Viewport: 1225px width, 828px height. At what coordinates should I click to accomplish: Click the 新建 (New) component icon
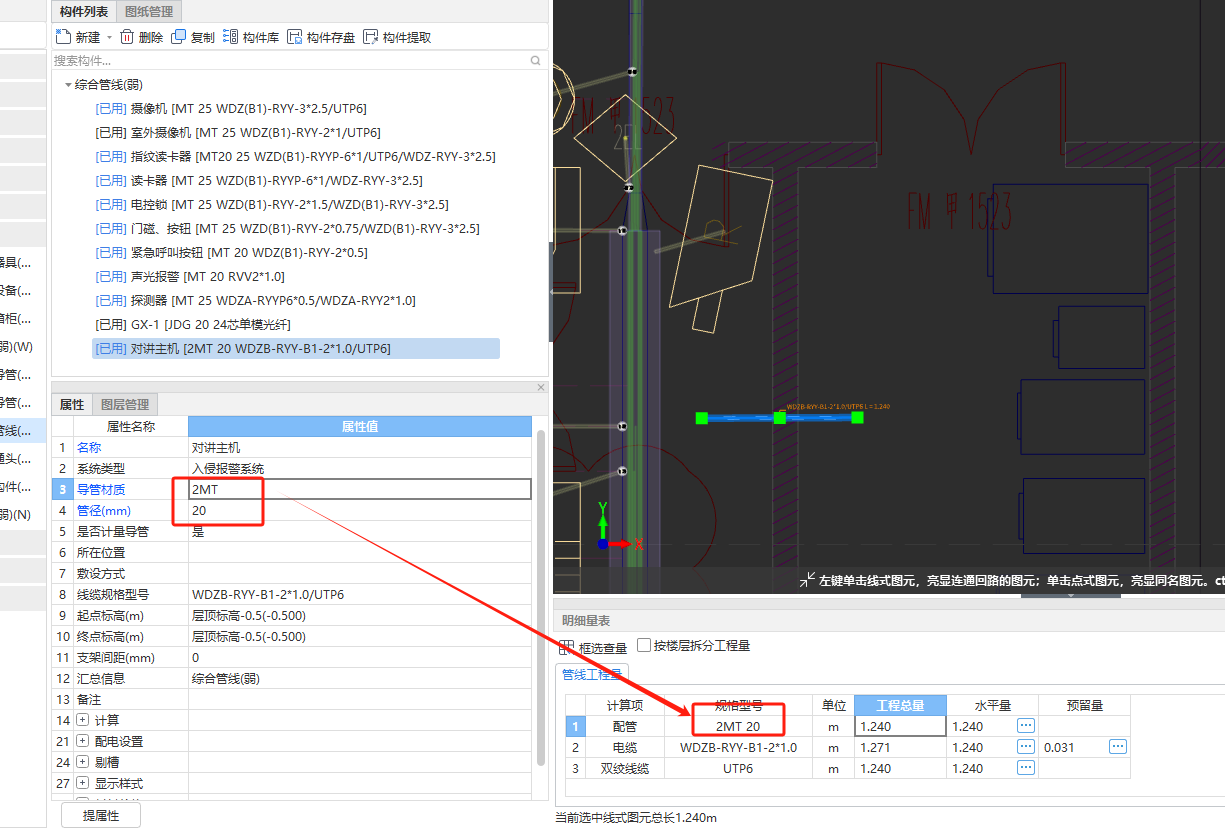click(x=63, y=37)
